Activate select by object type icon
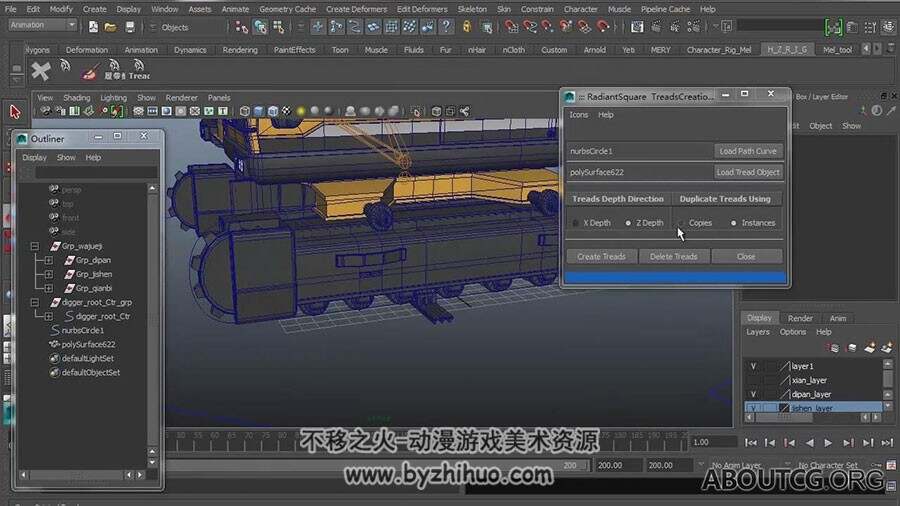This screenshot has height=506, width=900. (x=261, y=27)
